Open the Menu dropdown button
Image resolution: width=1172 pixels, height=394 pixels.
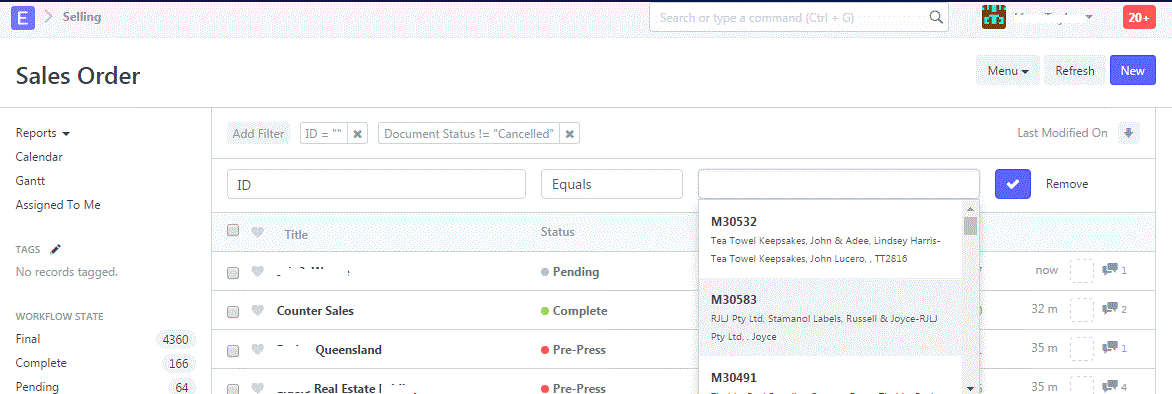pos(1008,71)
